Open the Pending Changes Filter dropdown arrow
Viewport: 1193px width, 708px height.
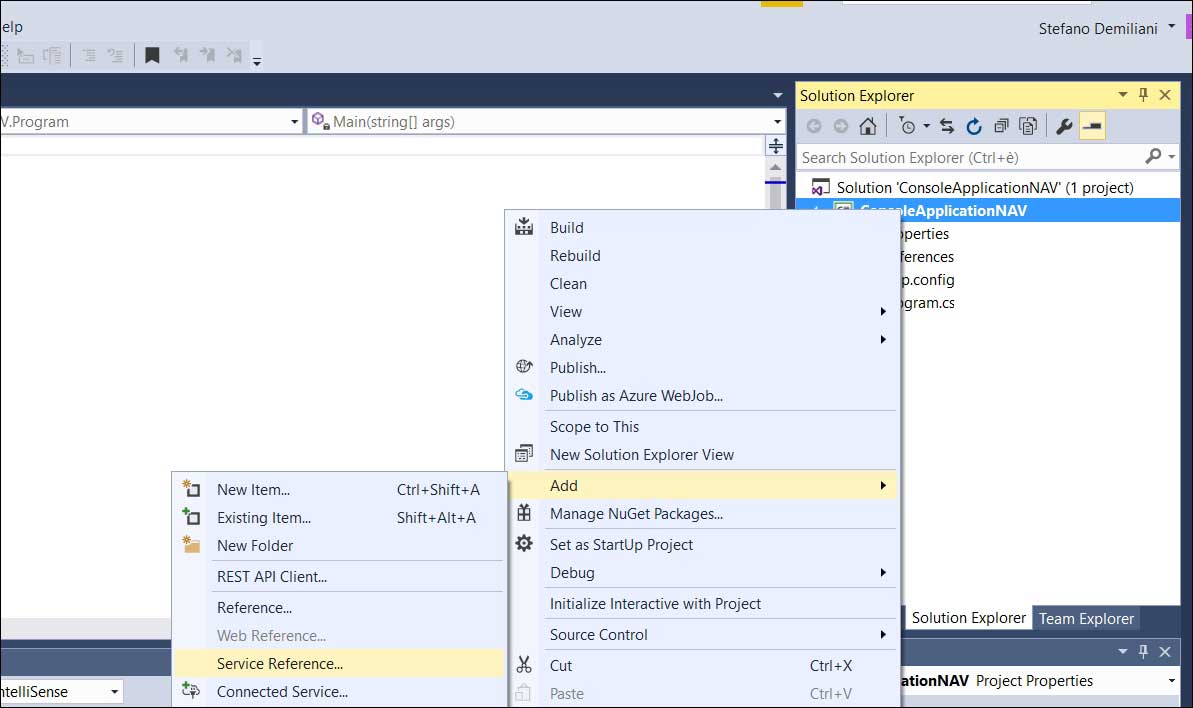tap(926, 126)
